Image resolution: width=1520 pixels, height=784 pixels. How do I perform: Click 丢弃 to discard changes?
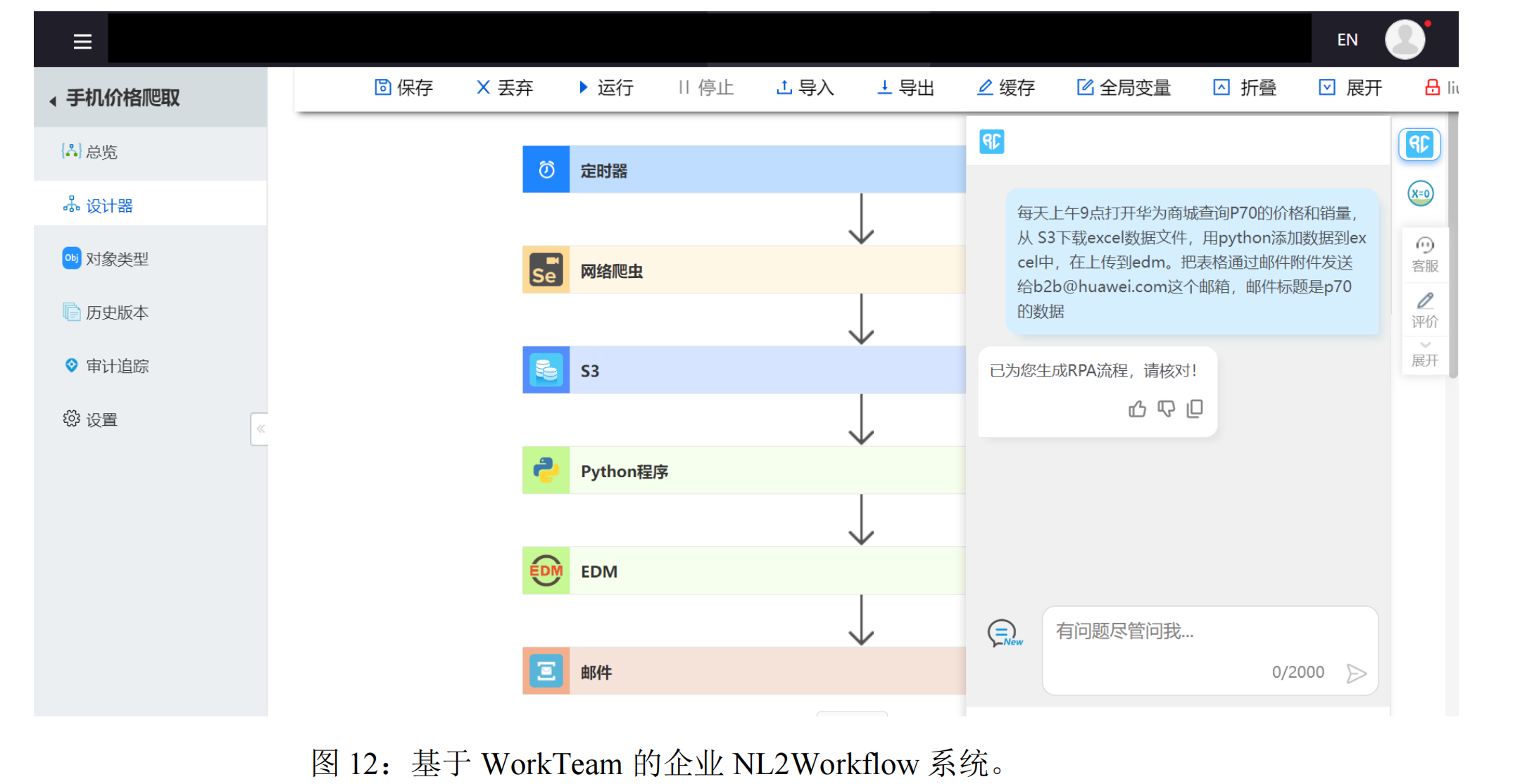(505, 87)
